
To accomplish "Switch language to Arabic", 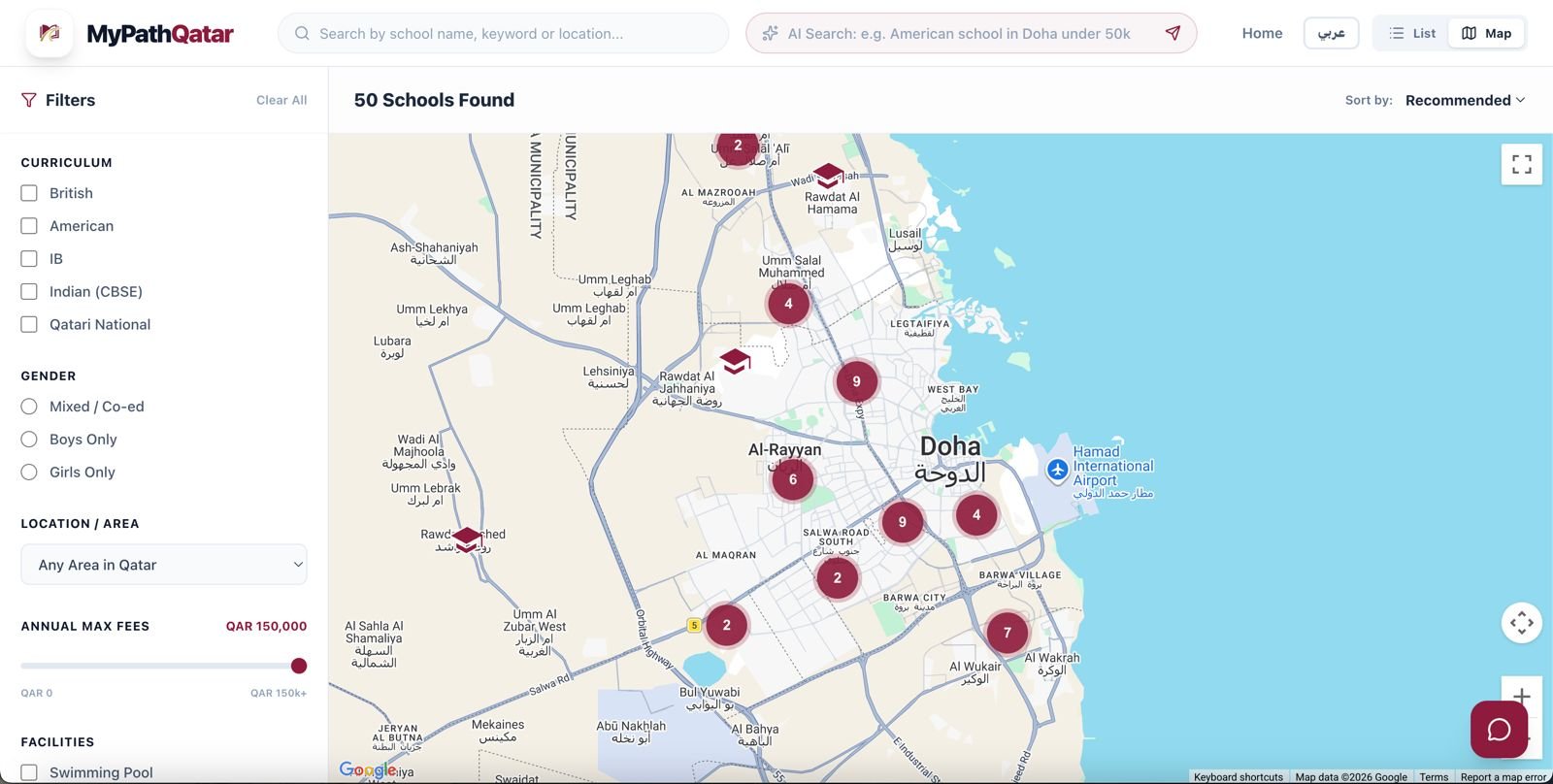I will click(1331, 33).
